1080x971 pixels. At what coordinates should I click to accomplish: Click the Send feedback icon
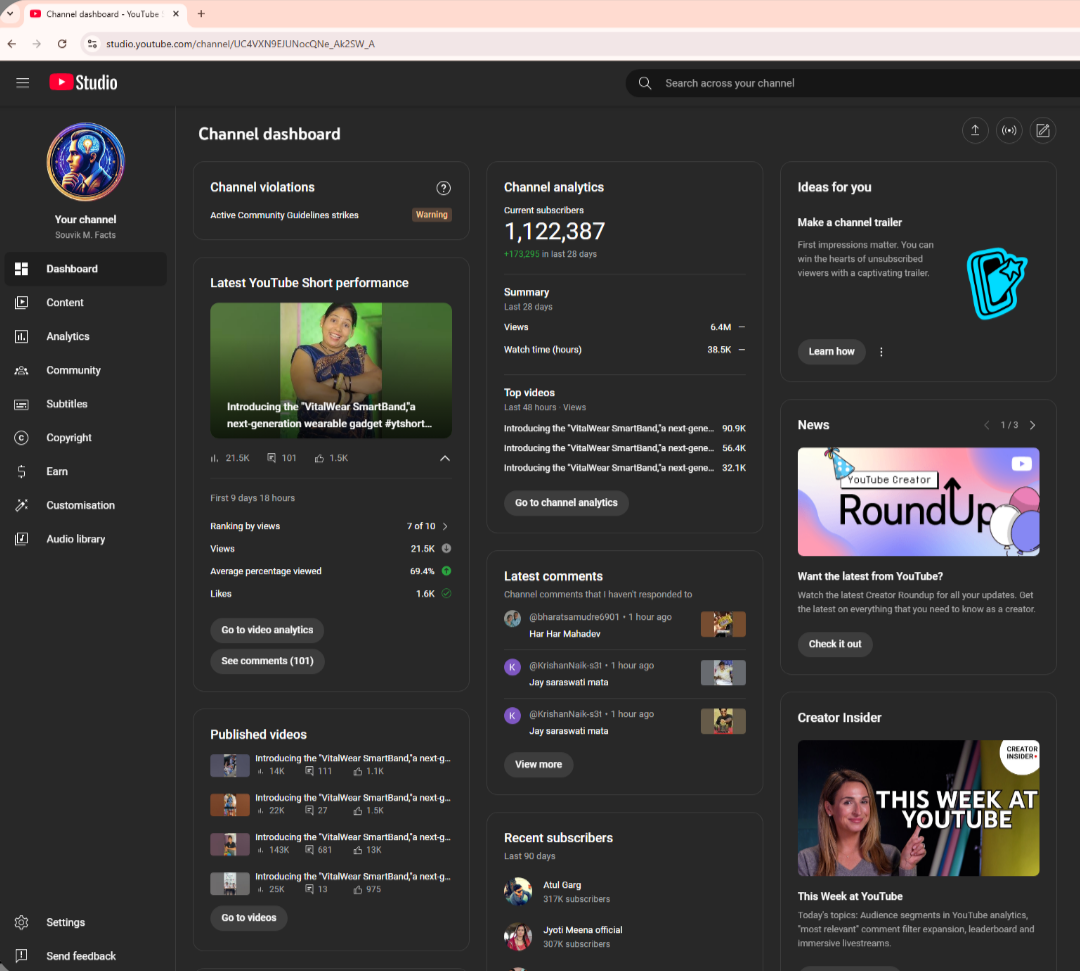pos(21,955)
